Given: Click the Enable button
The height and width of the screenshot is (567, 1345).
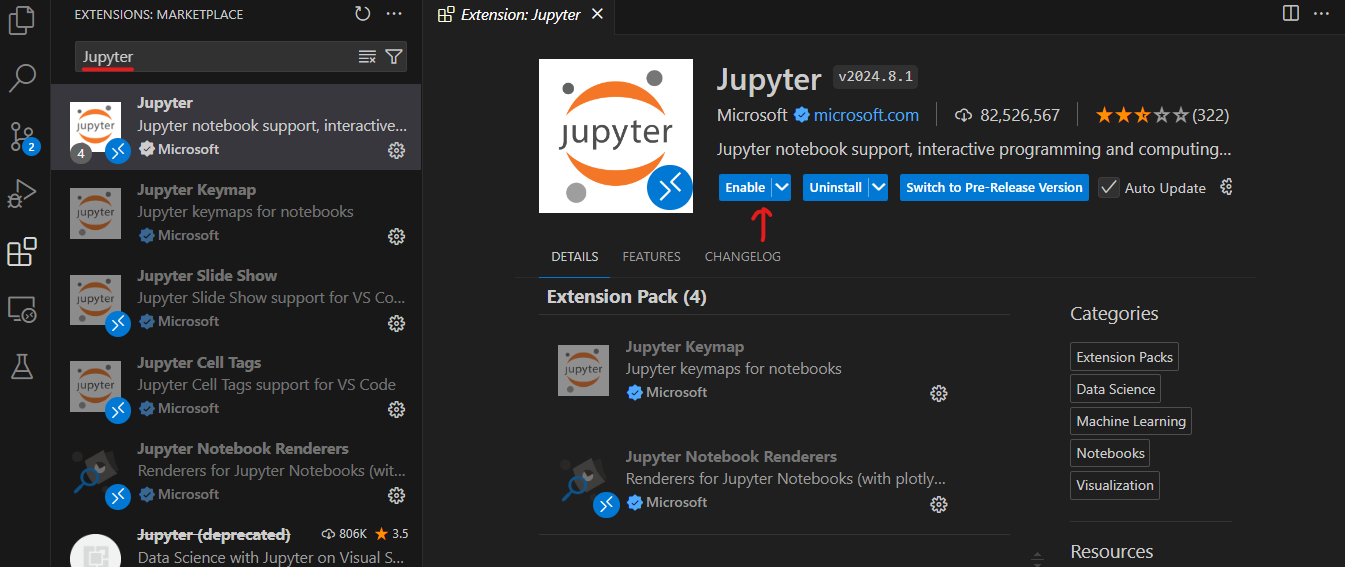Looking at the screenshot, I should click(x=745, y=187).
